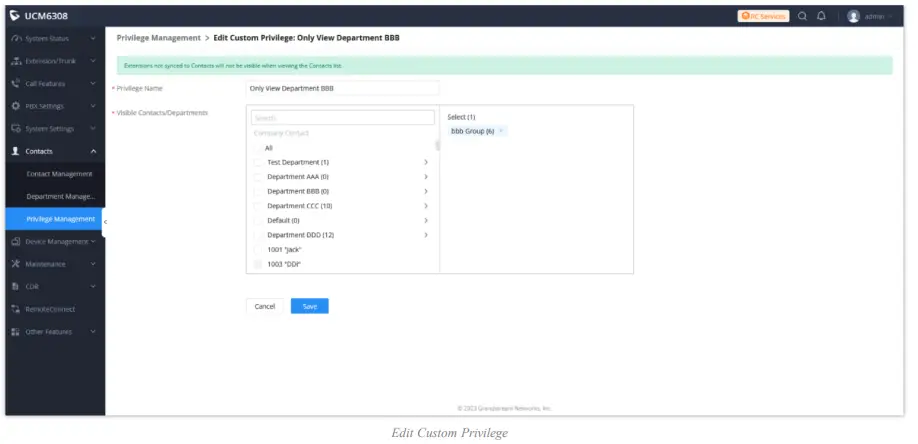Open the PBX Settings menu item
Viewport: 918px width, 444px height.
tap(56, 106)
